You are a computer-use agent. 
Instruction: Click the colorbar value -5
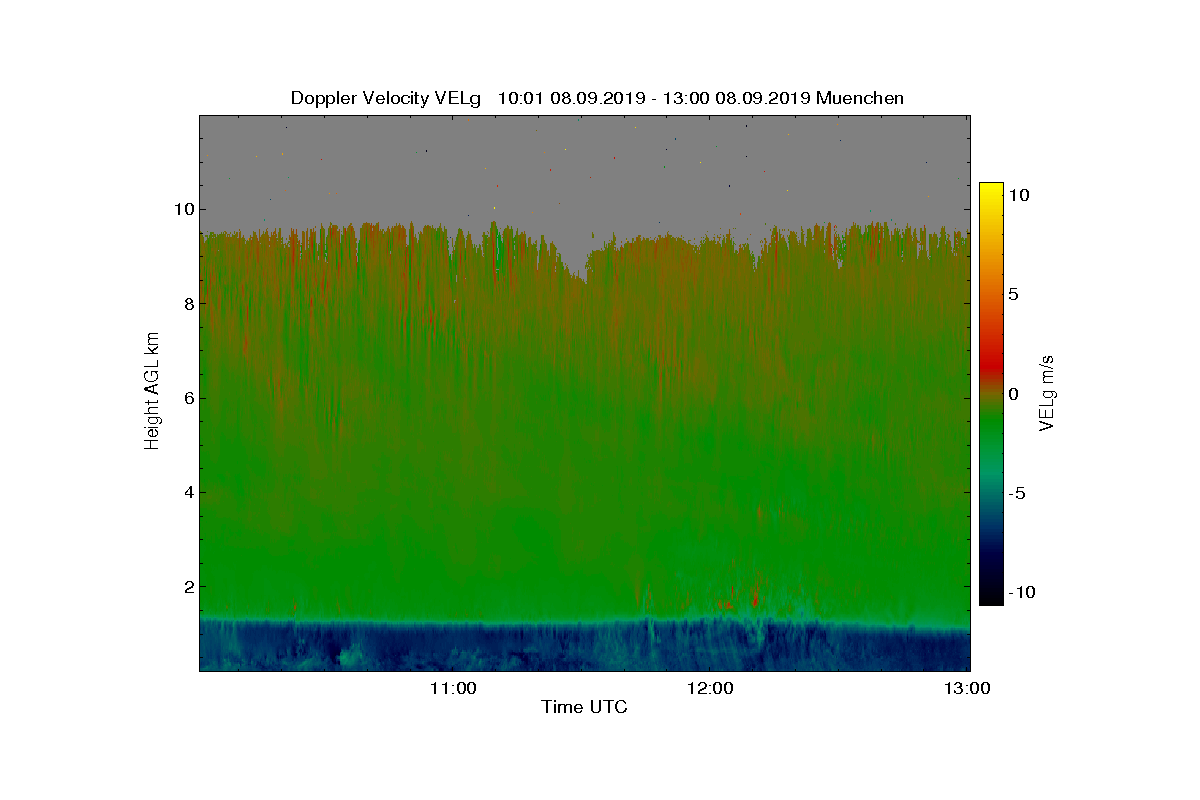(x=1018, y=493)
